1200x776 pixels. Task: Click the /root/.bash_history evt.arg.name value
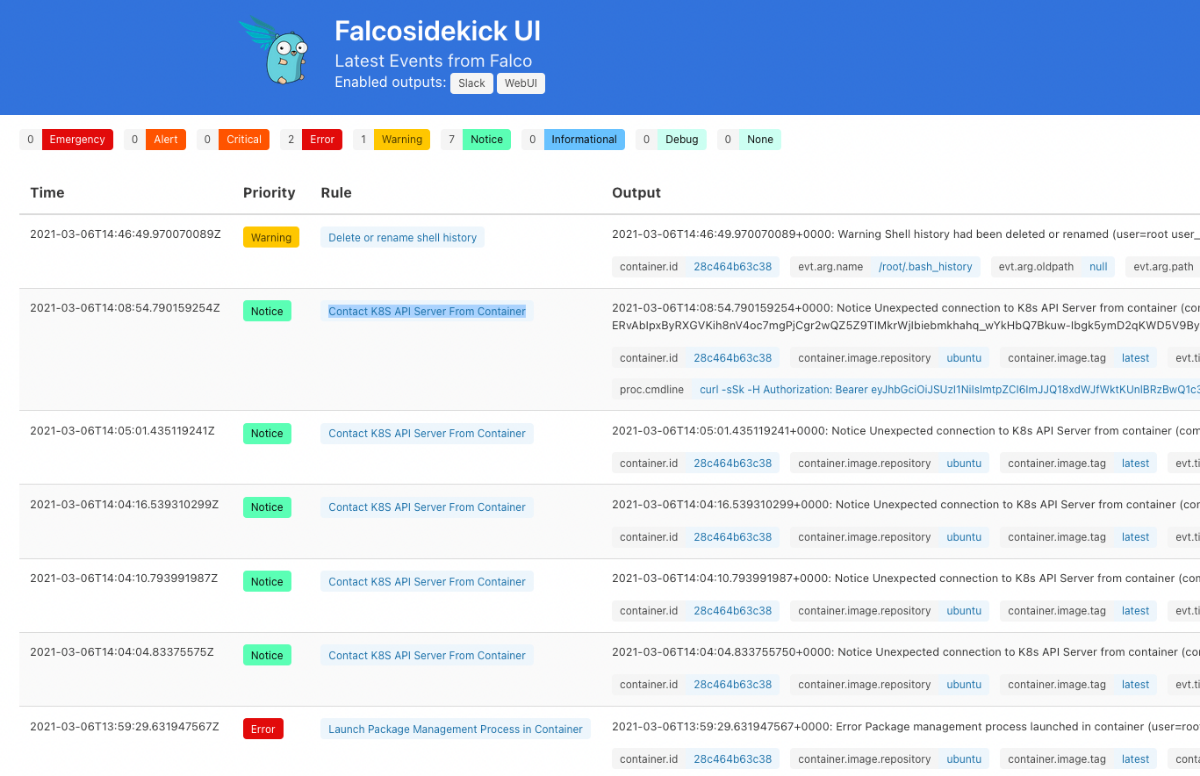(925, 267)
